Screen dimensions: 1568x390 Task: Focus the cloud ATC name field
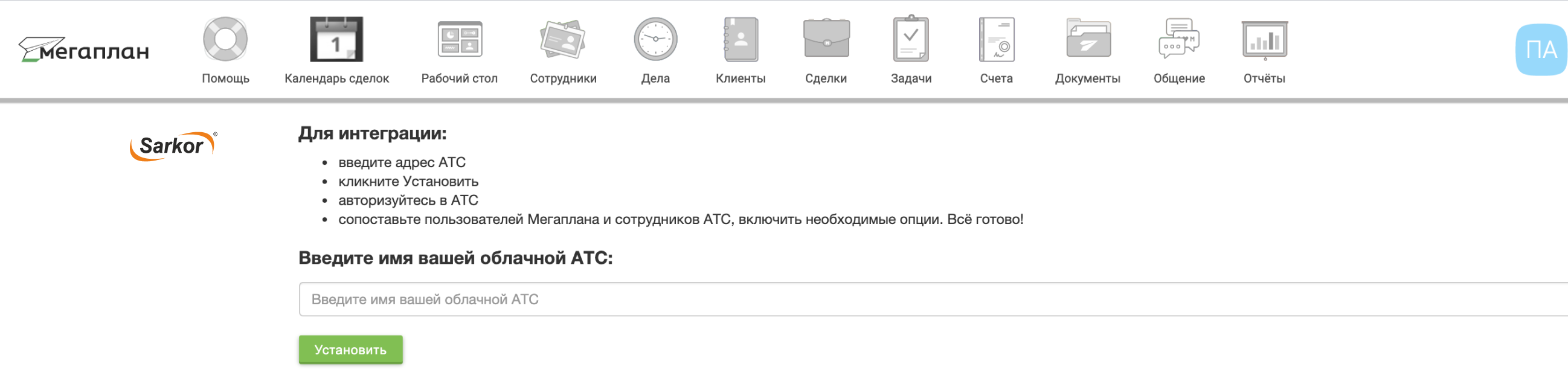click(x=913, y=299)
